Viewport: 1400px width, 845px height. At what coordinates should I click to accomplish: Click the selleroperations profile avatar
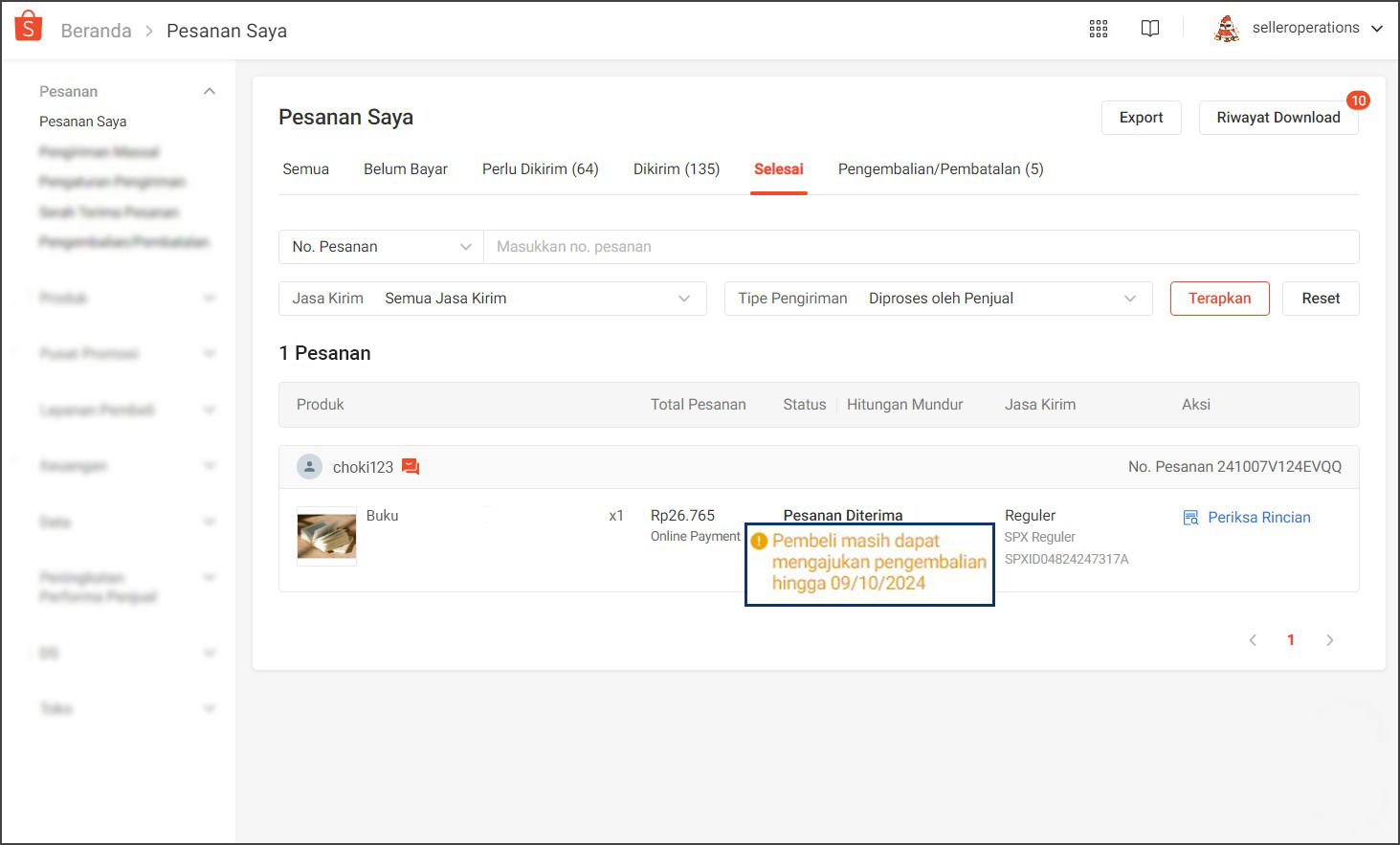point(1226,29)
